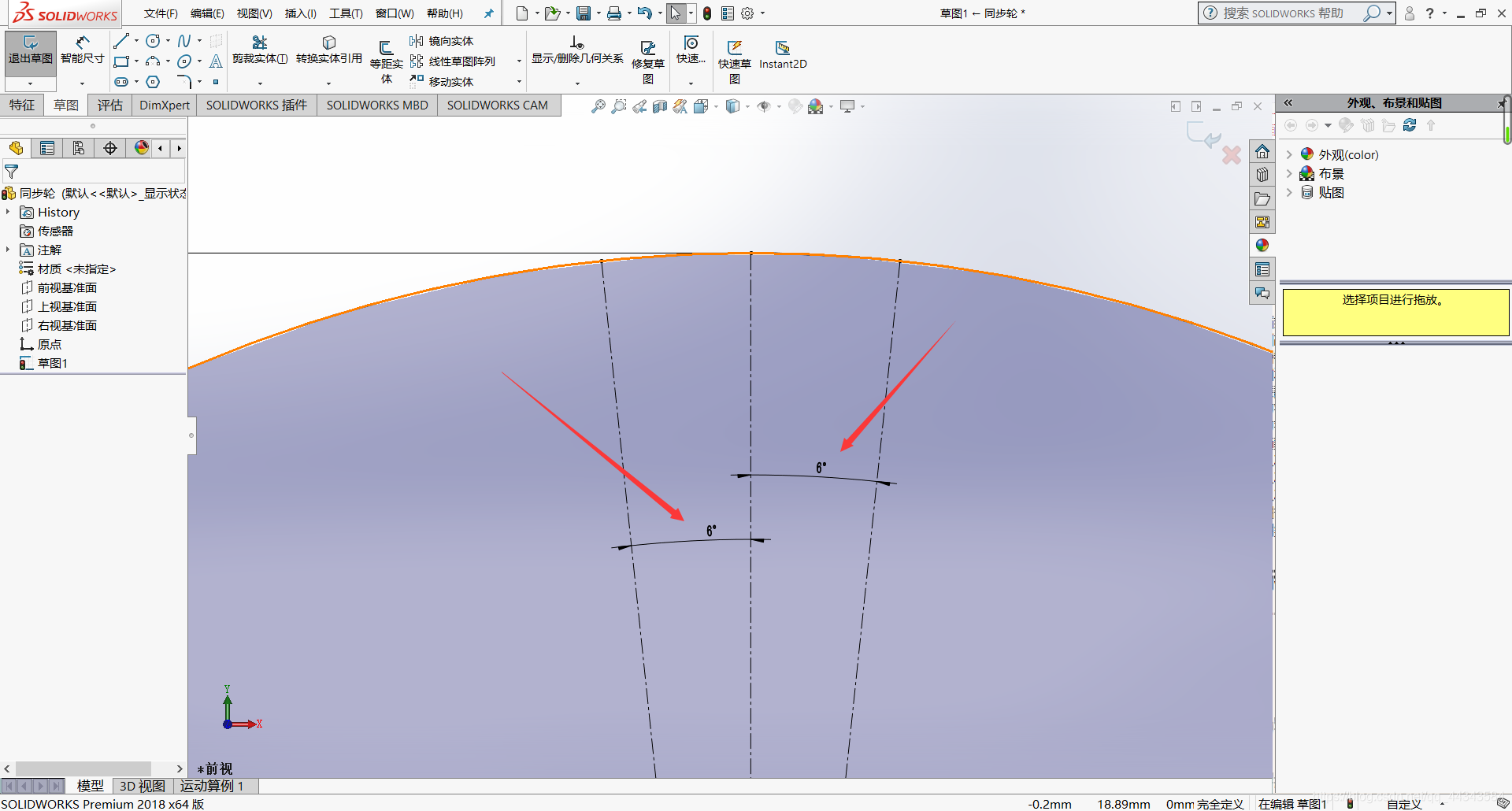
Task: Select the 智能尺寸 Smart Dimension tool
Action: pos(82,50)
